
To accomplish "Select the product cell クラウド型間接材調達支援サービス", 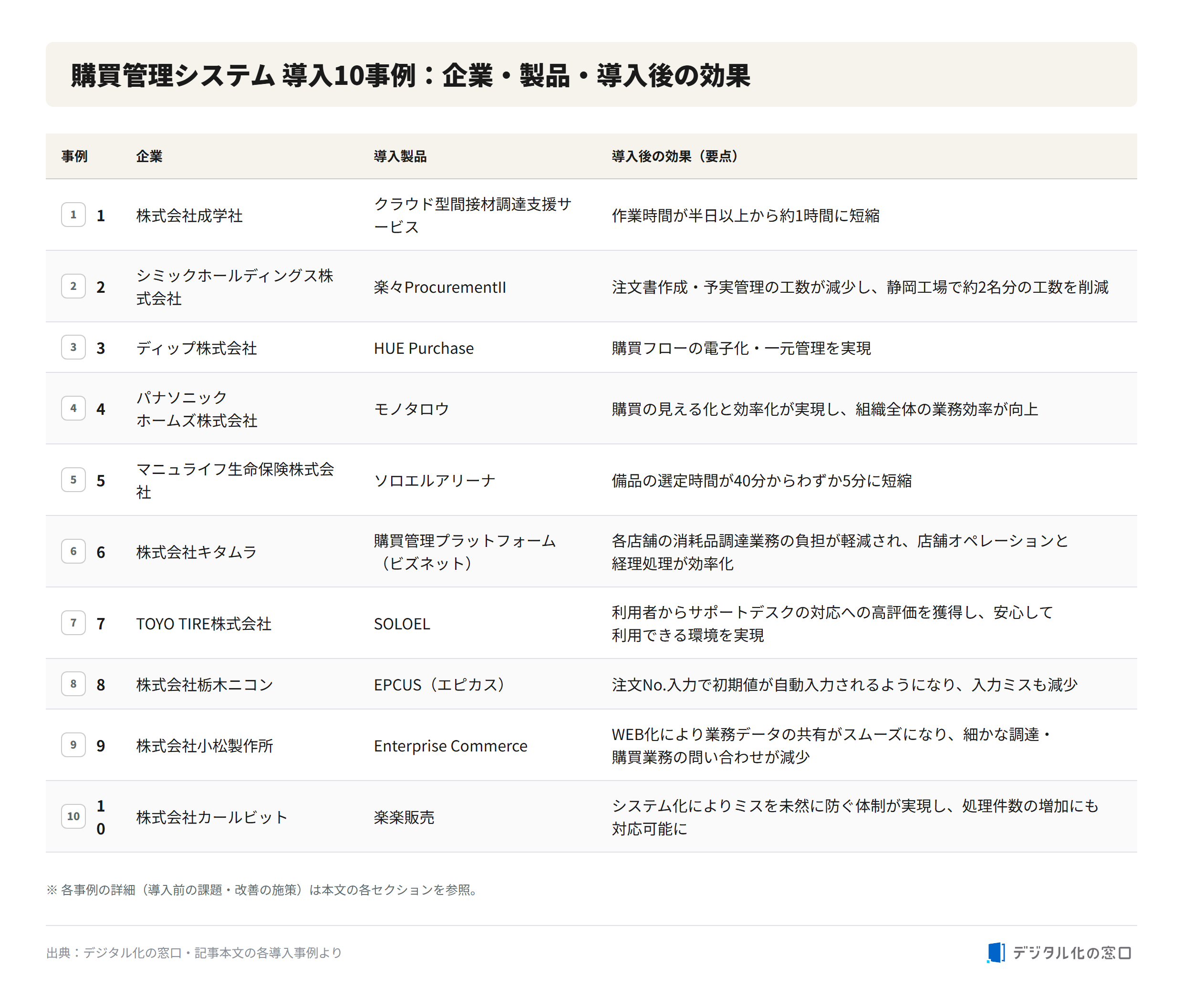I will 473,215.
